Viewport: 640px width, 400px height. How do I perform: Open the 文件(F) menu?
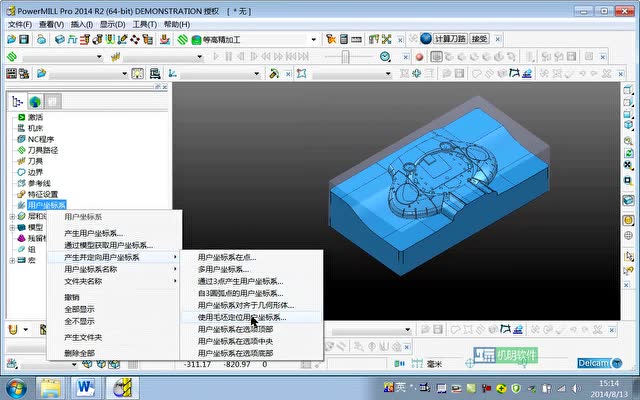pos(20,24)
